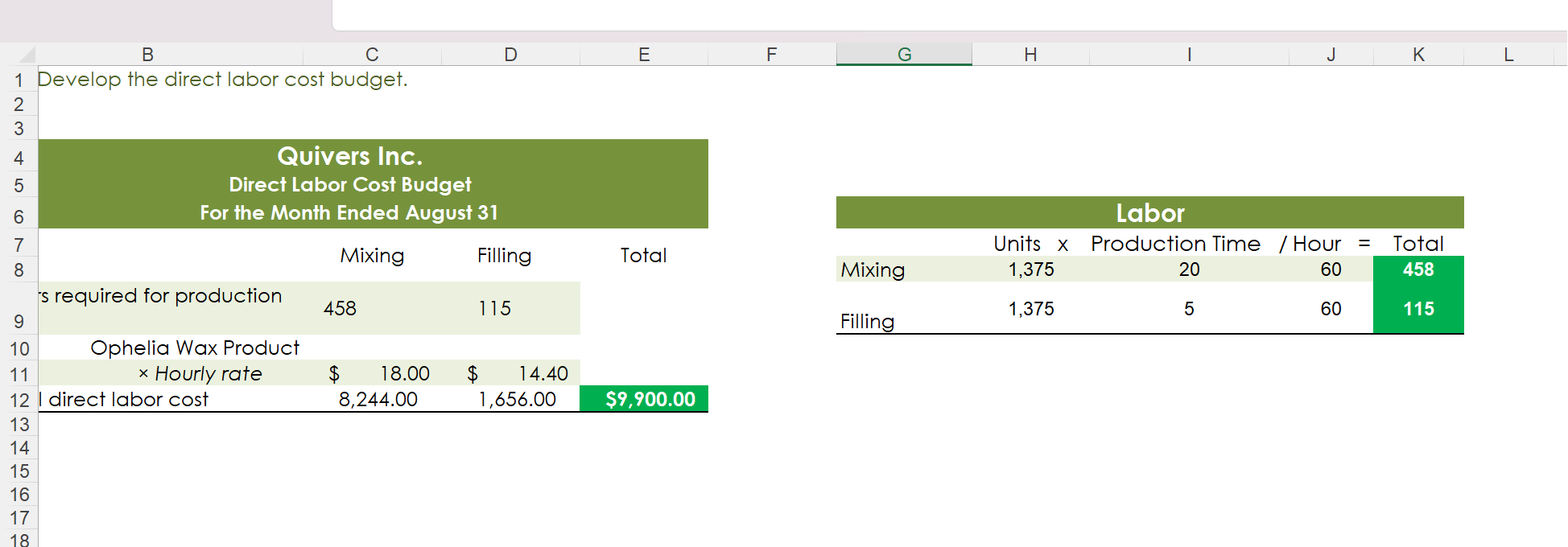Select Mixing row's 60 per hour cell
Screen dimensions: 1568x547
point(1331,269)
